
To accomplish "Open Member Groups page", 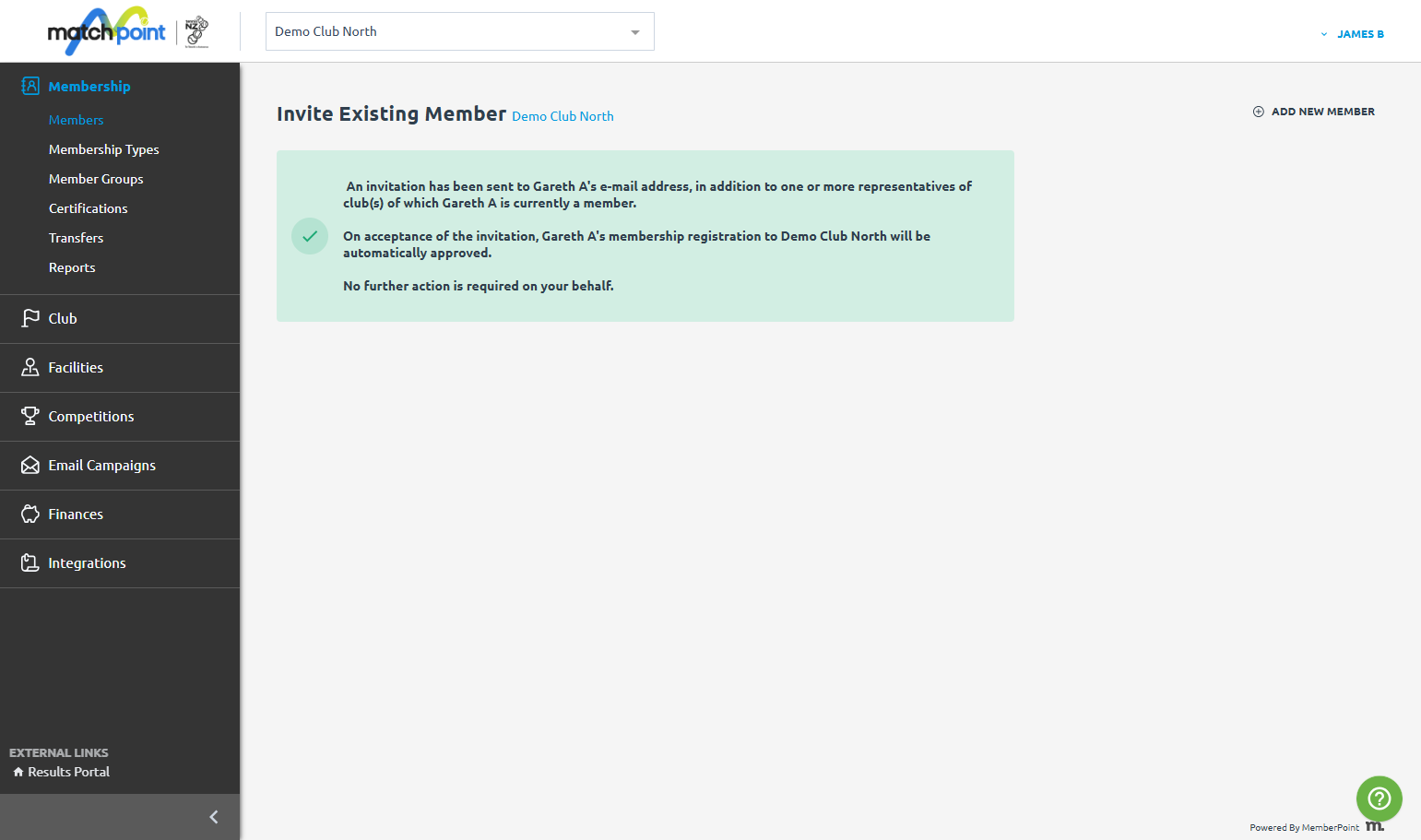I will [x=96, y=179].
